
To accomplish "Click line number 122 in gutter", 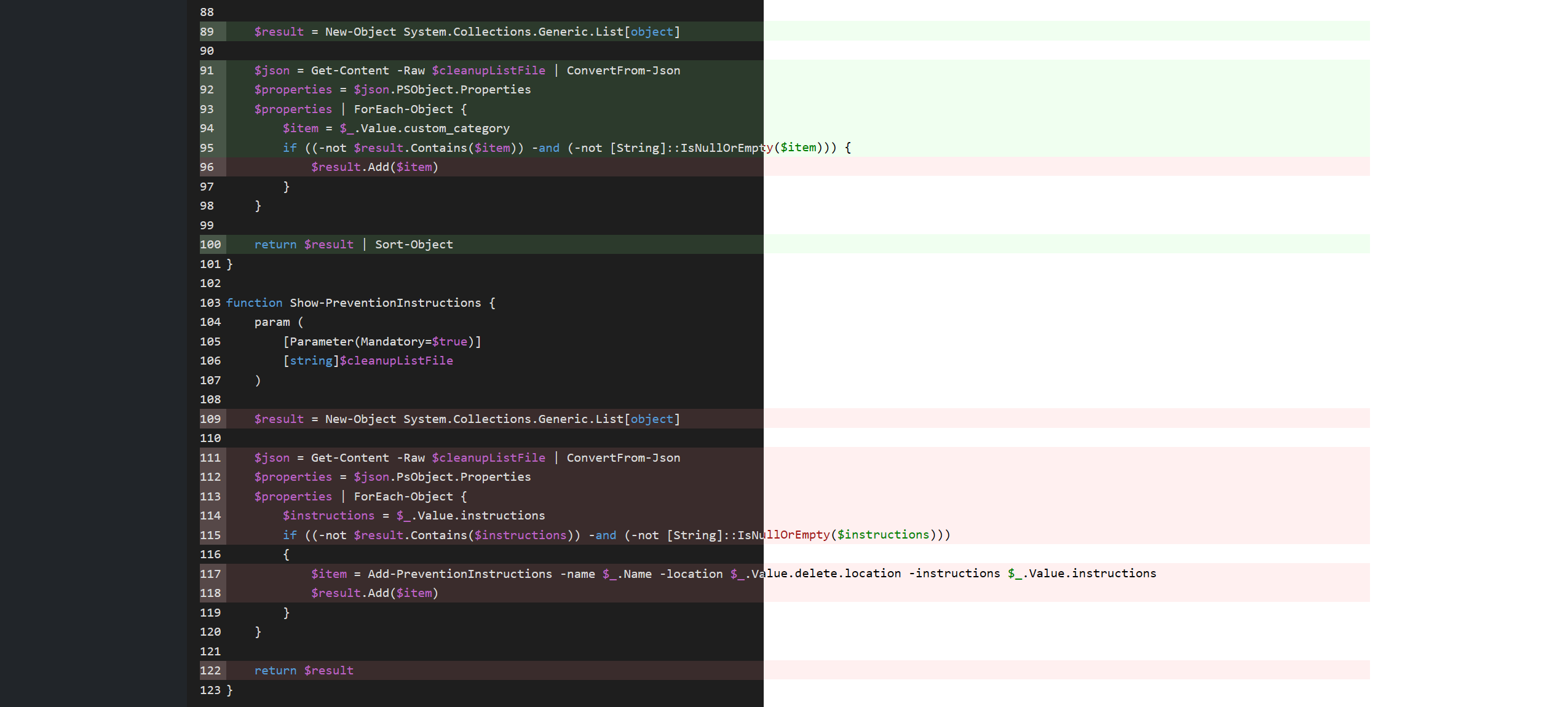I will 210,670.
